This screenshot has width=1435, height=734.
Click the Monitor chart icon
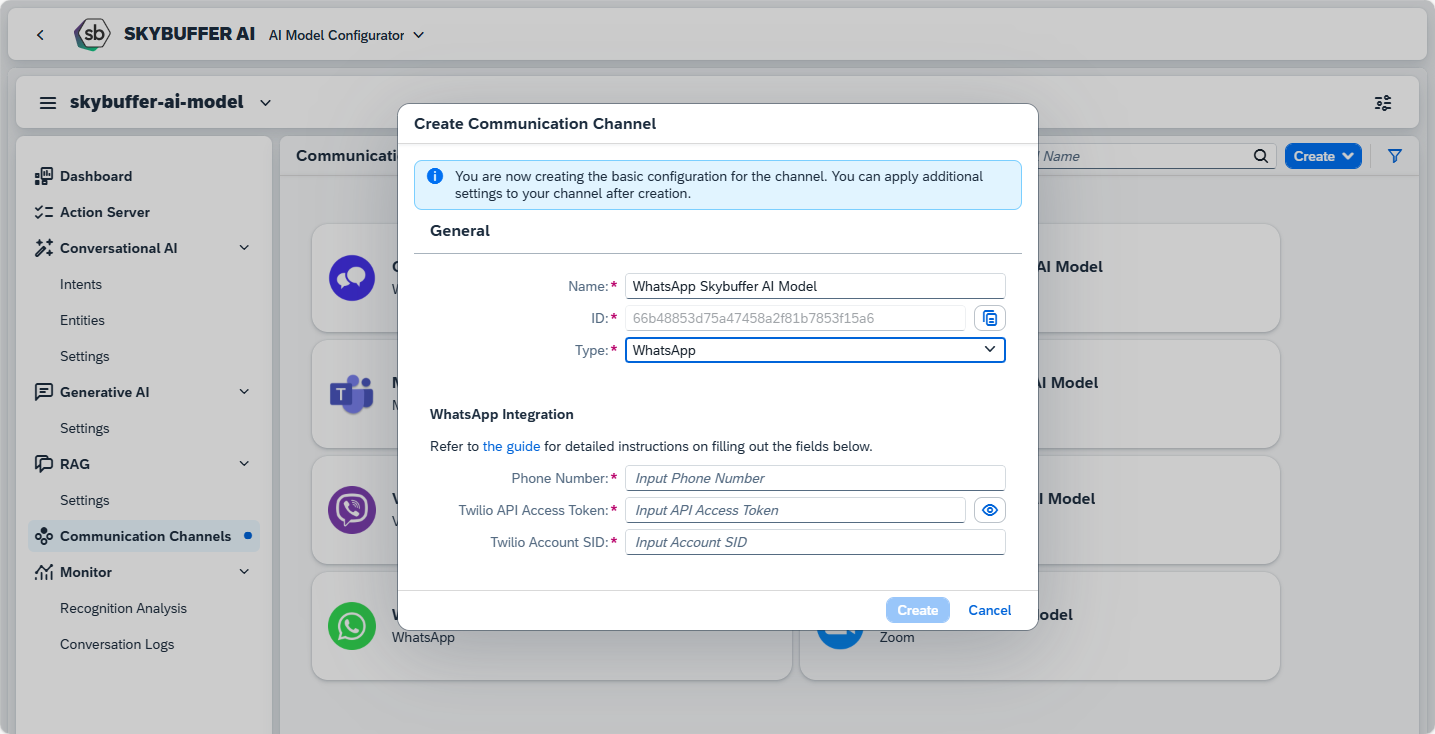pos(43,572)
